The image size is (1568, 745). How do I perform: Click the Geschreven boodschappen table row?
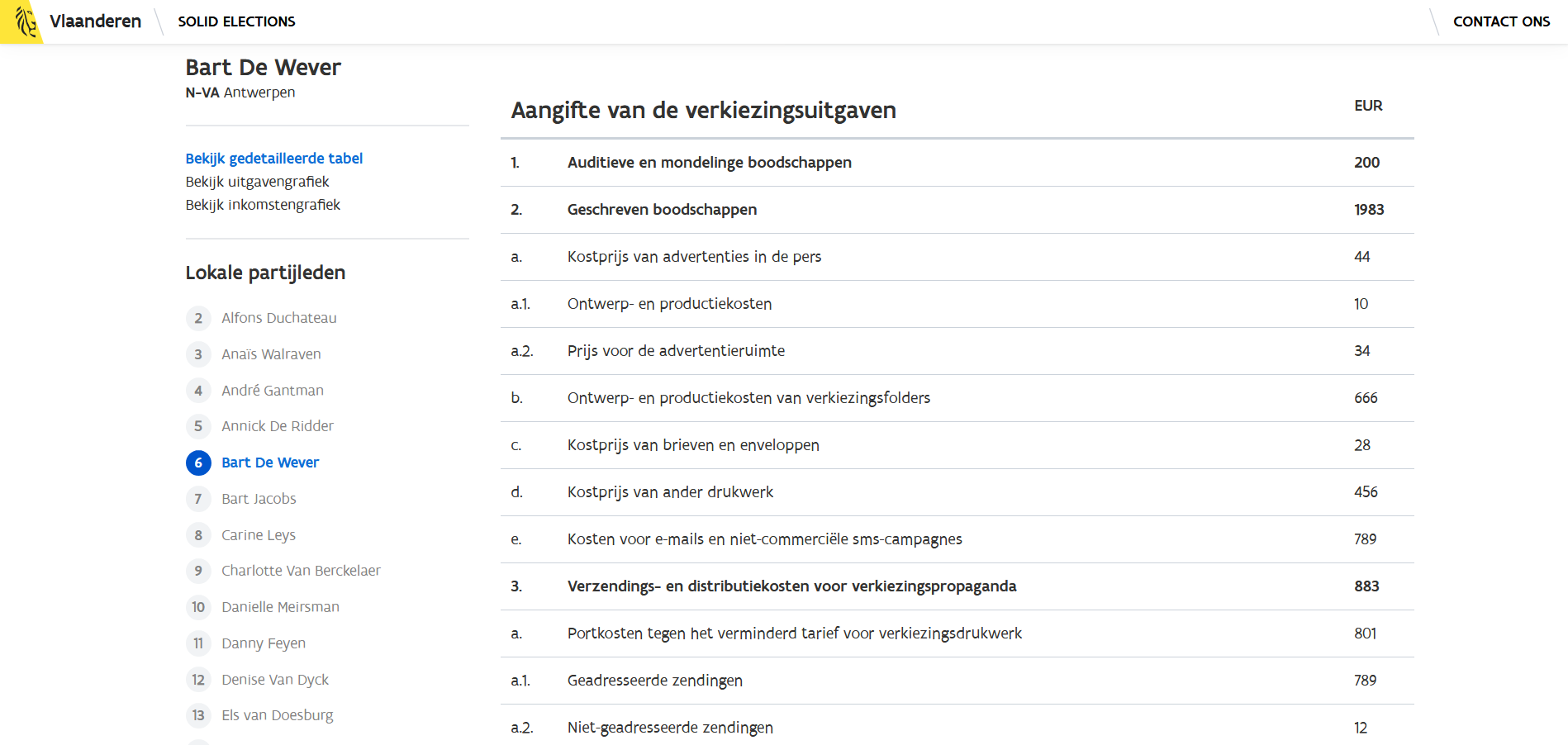point(957,210)
